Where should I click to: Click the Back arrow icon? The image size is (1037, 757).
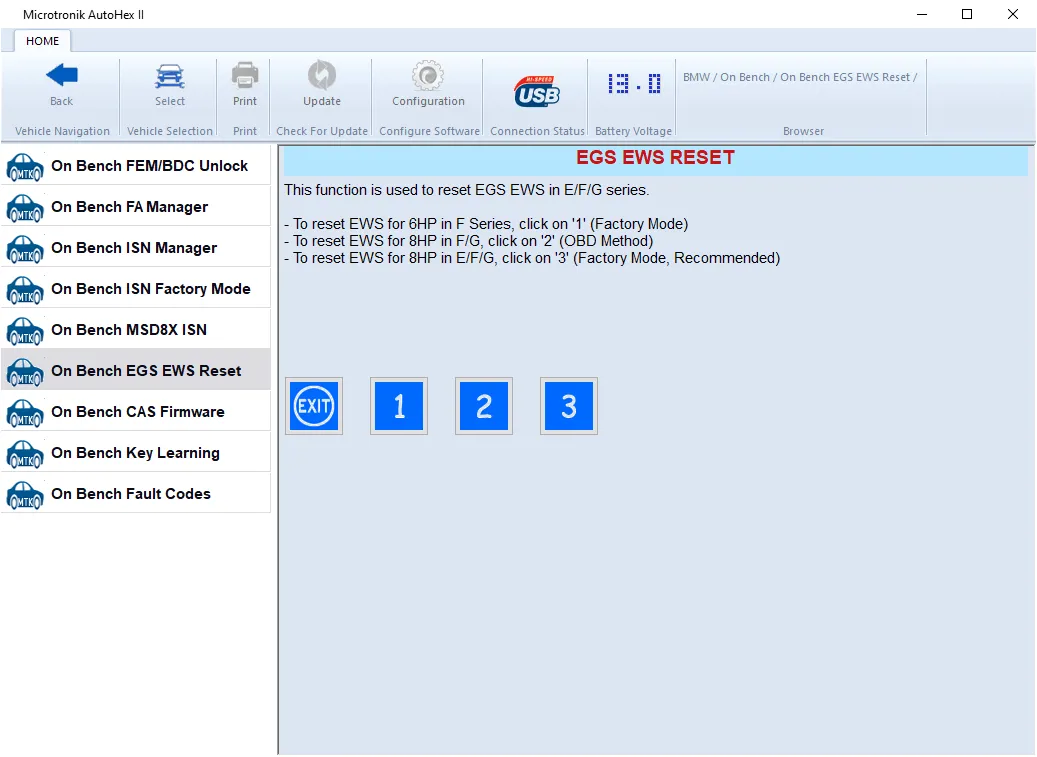point(62,75)
